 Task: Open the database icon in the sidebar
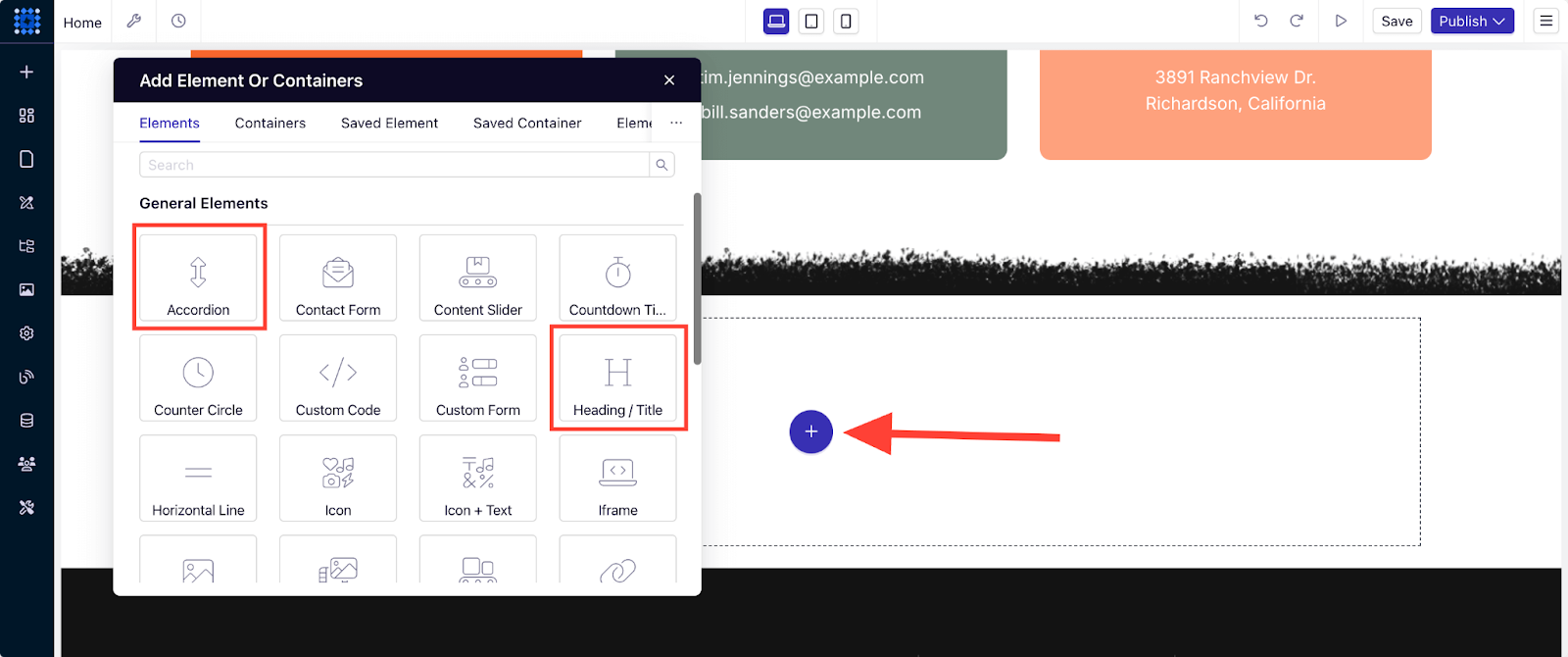pos(26,421)
